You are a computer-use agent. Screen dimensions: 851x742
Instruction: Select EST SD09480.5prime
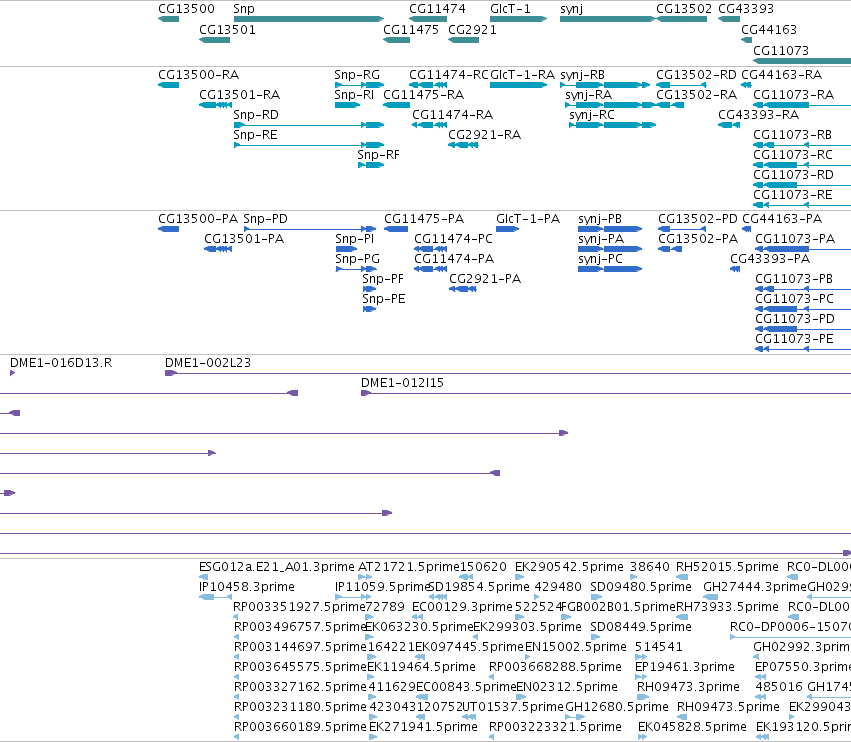pos(641,587)
